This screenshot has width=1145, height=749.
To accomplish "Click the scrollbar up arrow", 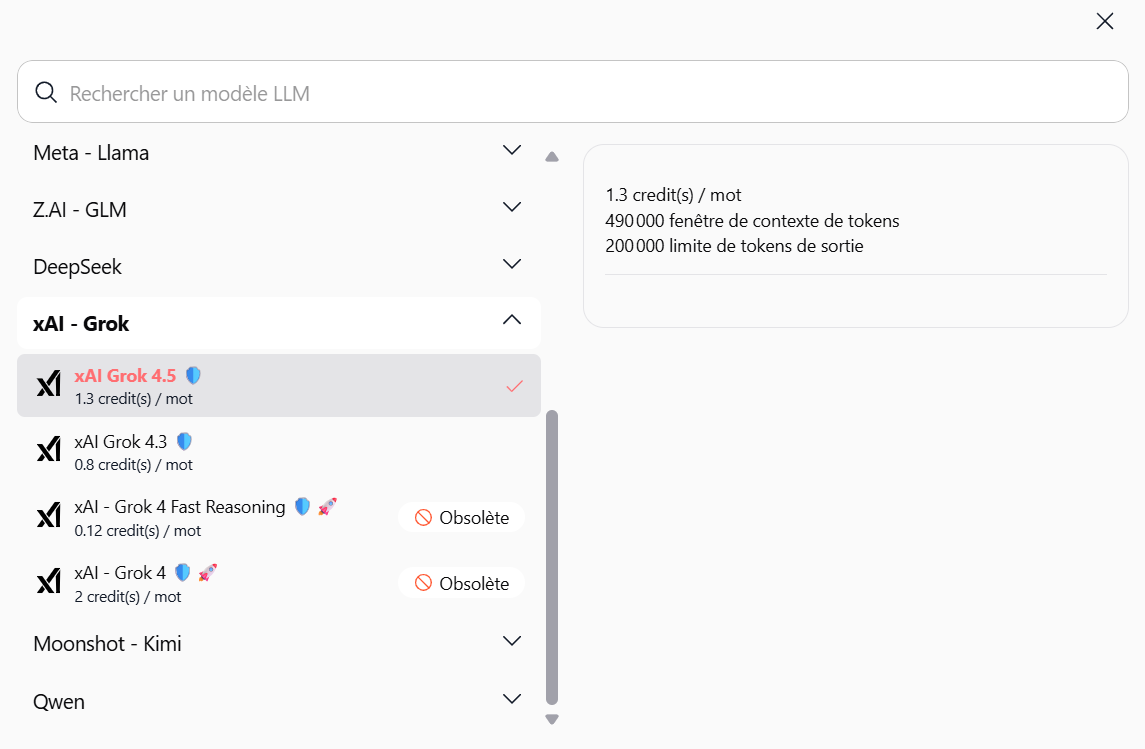I will (x=552, y=156).
